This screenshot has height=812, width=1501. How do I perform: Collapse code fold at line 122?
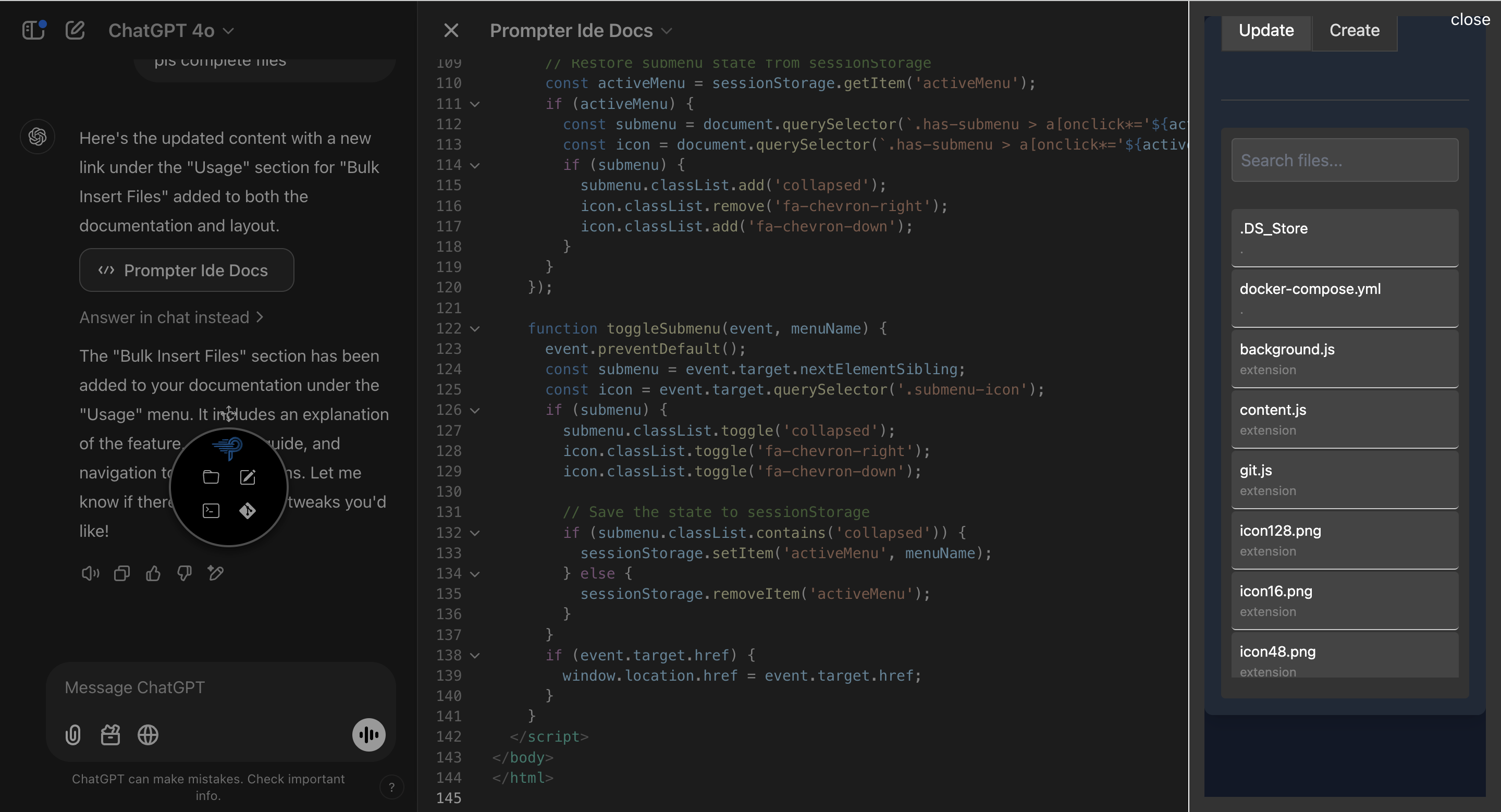(475, 328)
